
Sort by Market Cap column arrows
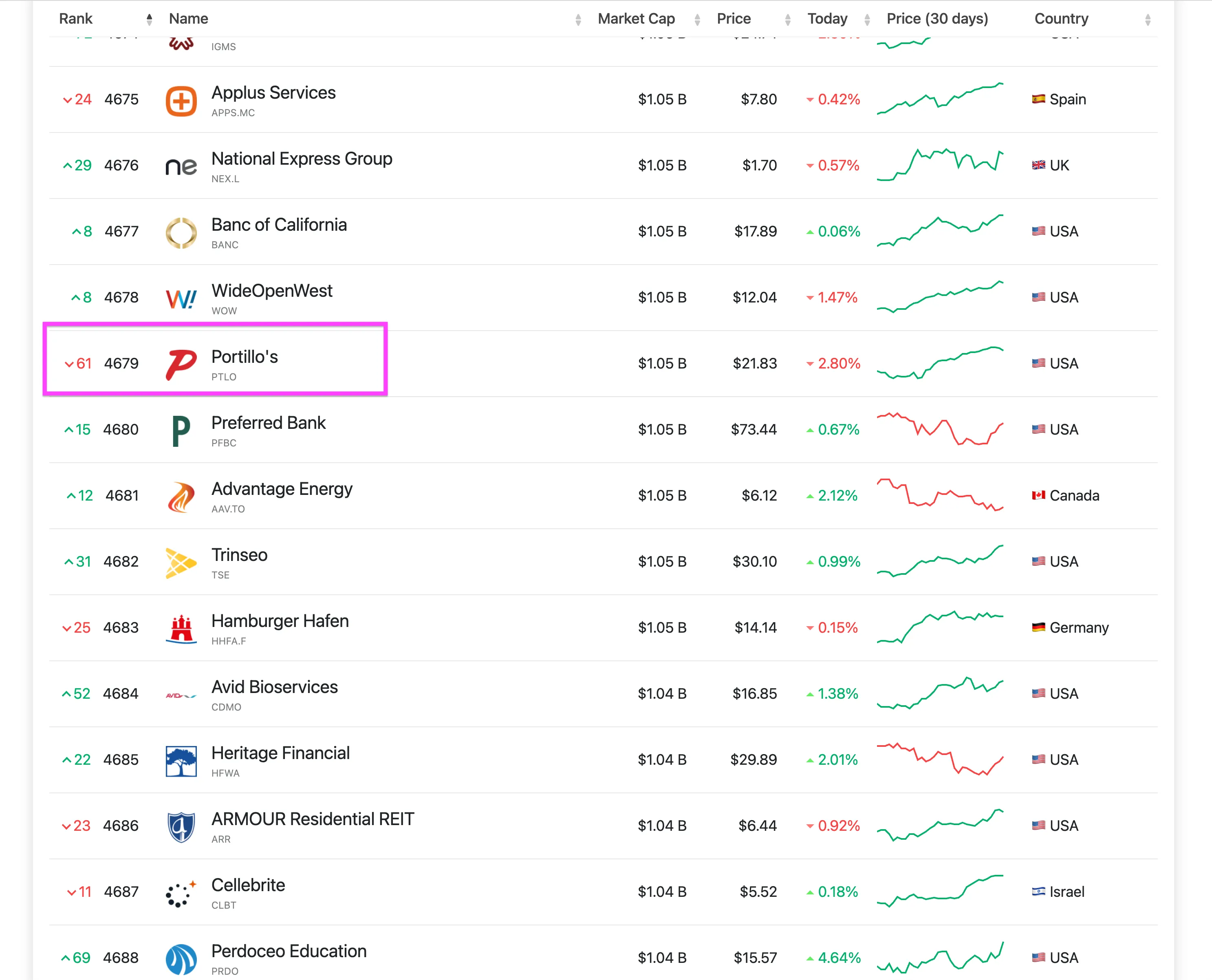[697, 20]
